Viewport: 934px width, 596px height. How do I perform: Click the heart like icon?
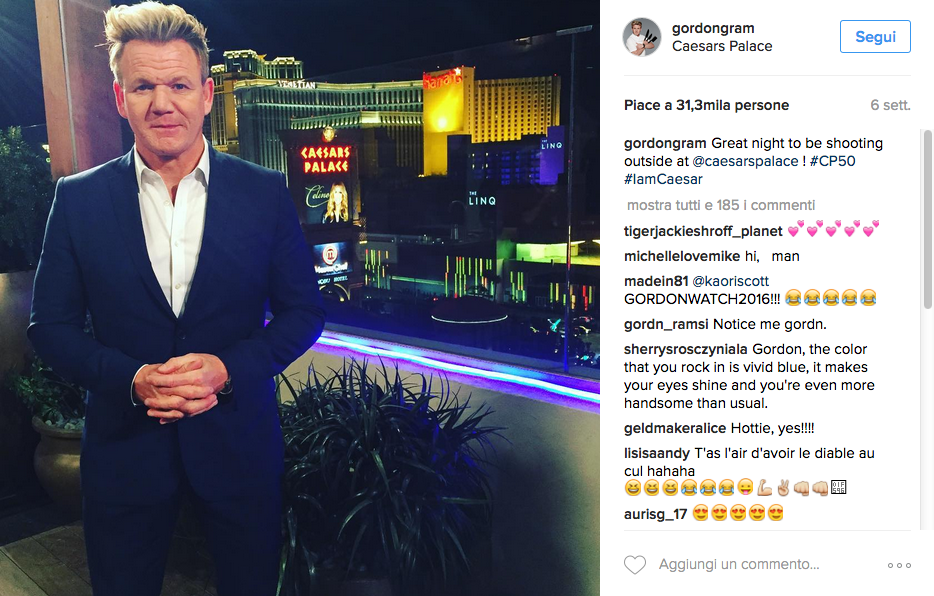[x=634, y=564]
